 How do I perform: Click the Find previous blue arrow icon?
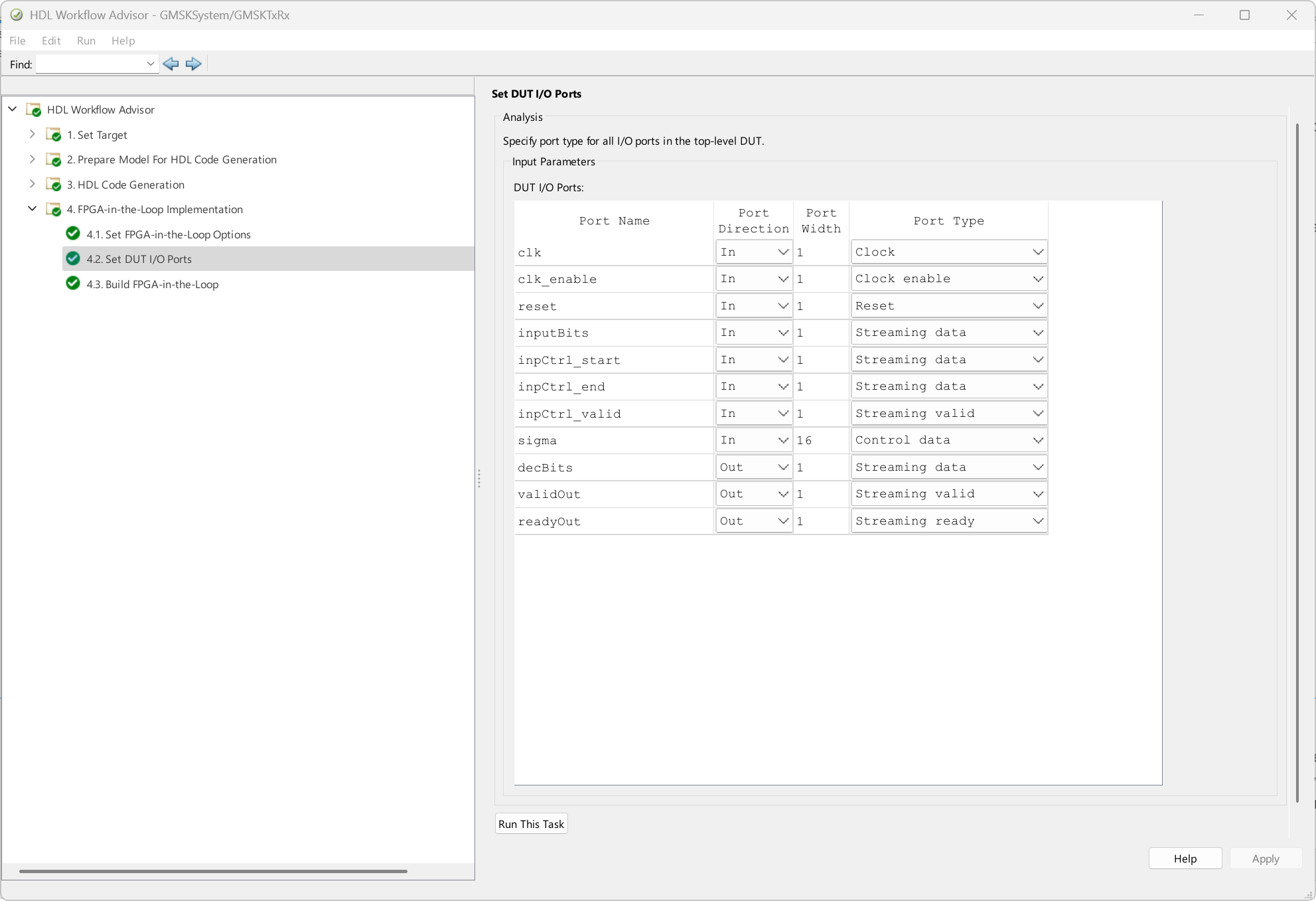171,64
